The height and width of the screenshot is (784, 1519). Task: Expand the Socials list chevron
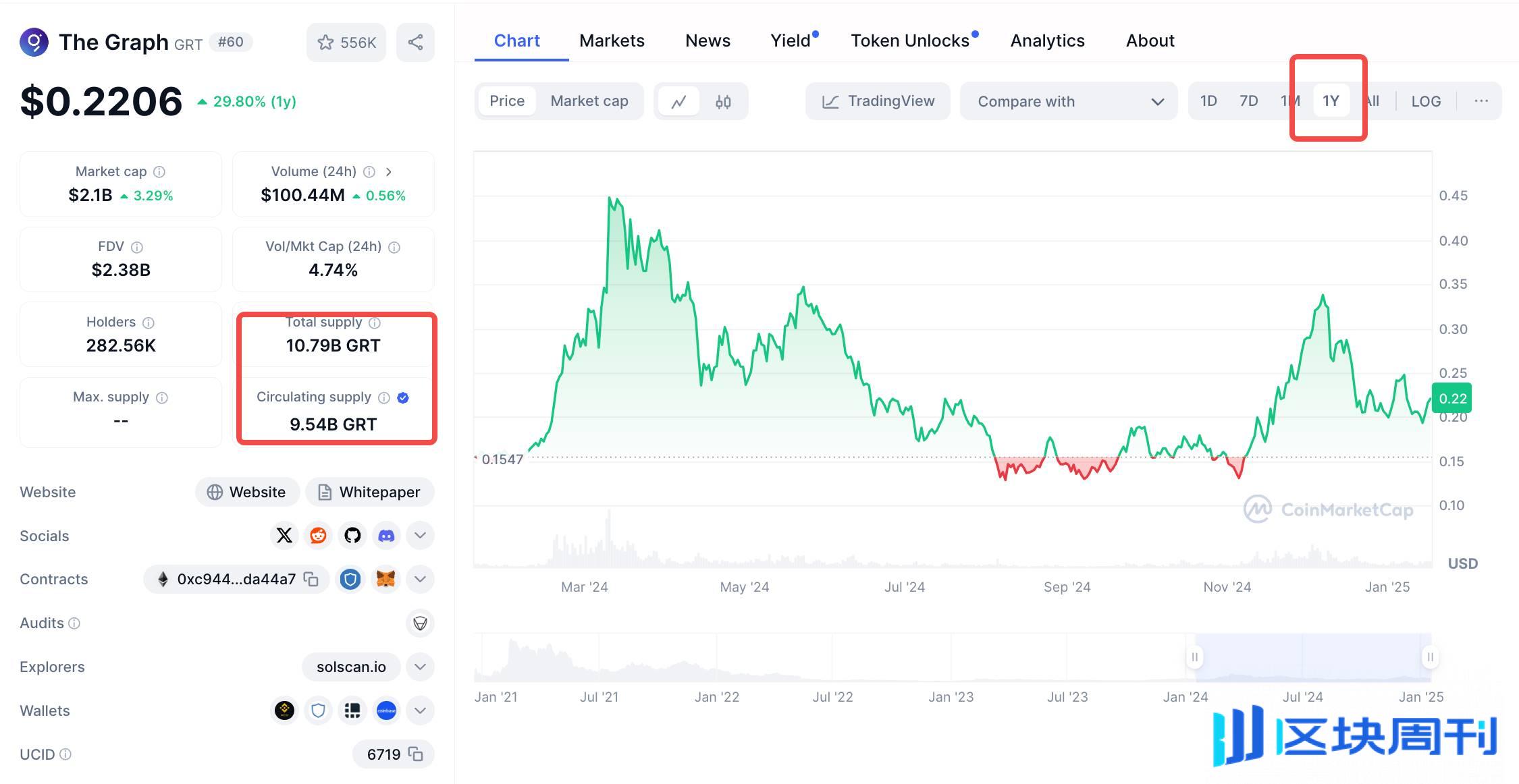(x=420, y=536)
